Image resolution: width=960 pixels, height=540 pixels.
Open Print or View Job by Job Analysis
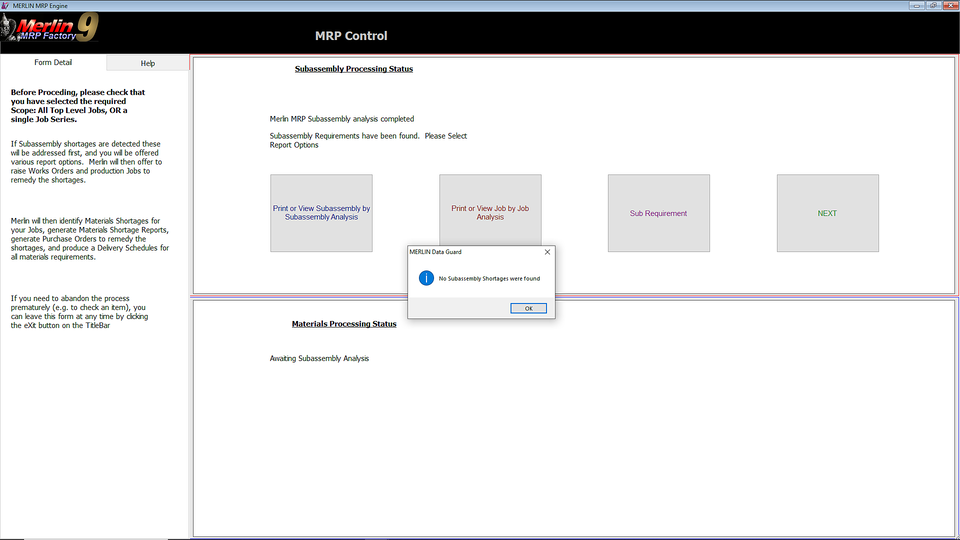pyautogui.click(x=490, y=213)
